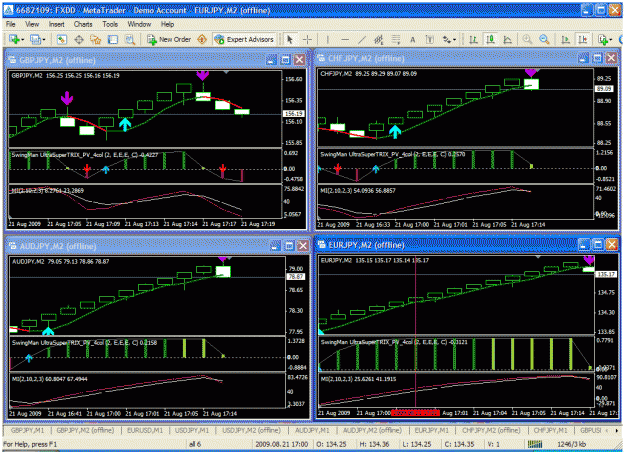Image resolution: width=625 pixels, height=452 pixels.
Task: Select the Equidistant Channel tool
Action: [x=379, y=39]
